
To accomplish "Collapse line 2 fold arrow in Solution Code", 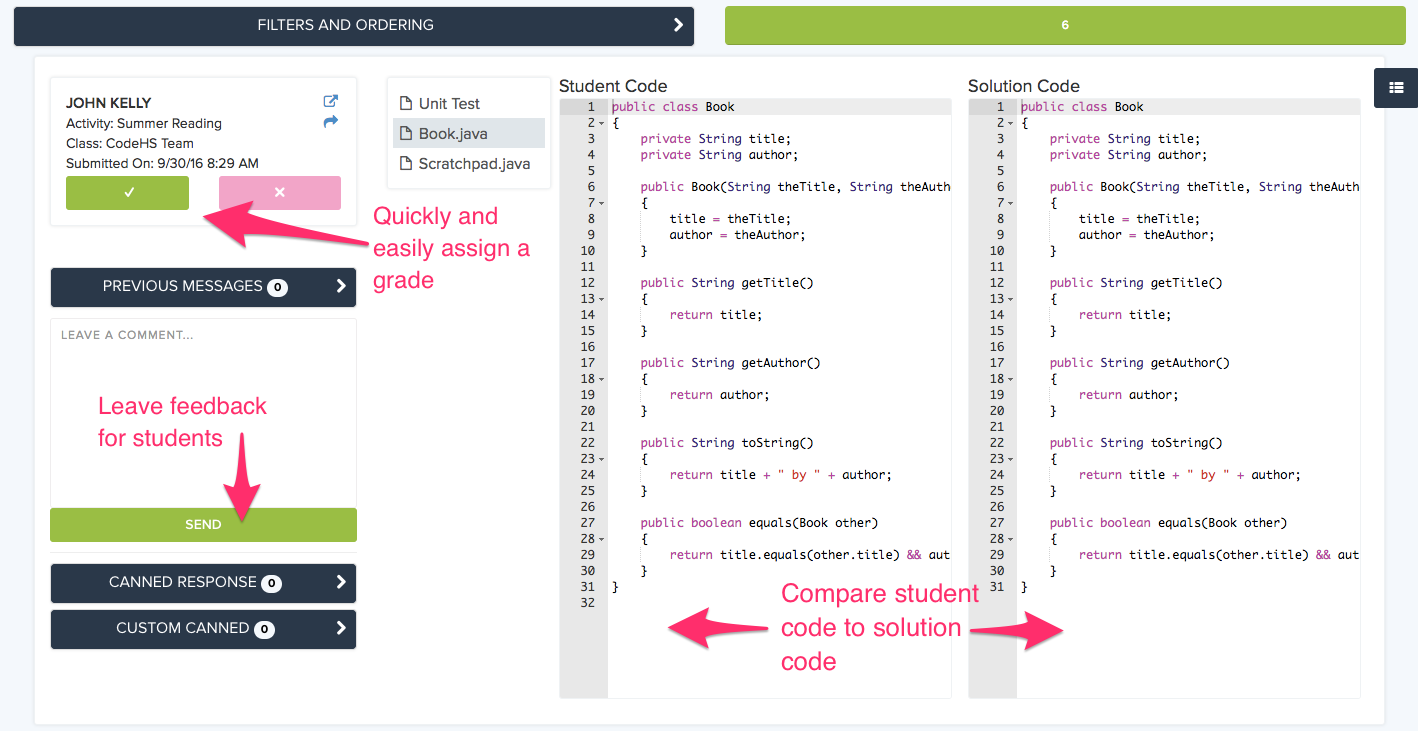I will pos(1011,123).
